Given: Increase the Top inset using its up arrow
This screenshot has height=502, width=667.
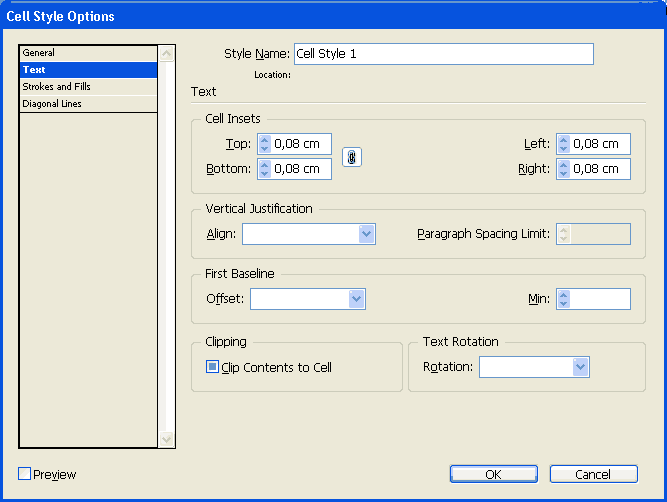Looking at the screenshot, I should (x=265, y=140).
